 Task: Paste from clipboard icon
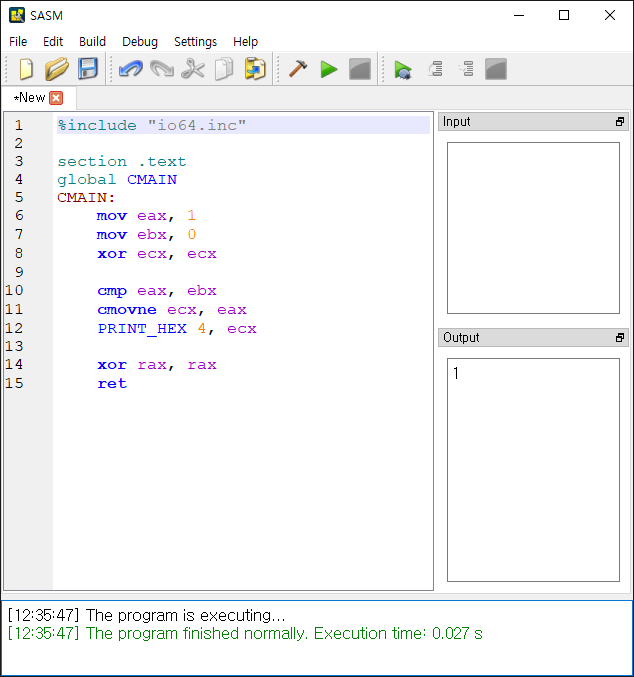coord(255,69)
